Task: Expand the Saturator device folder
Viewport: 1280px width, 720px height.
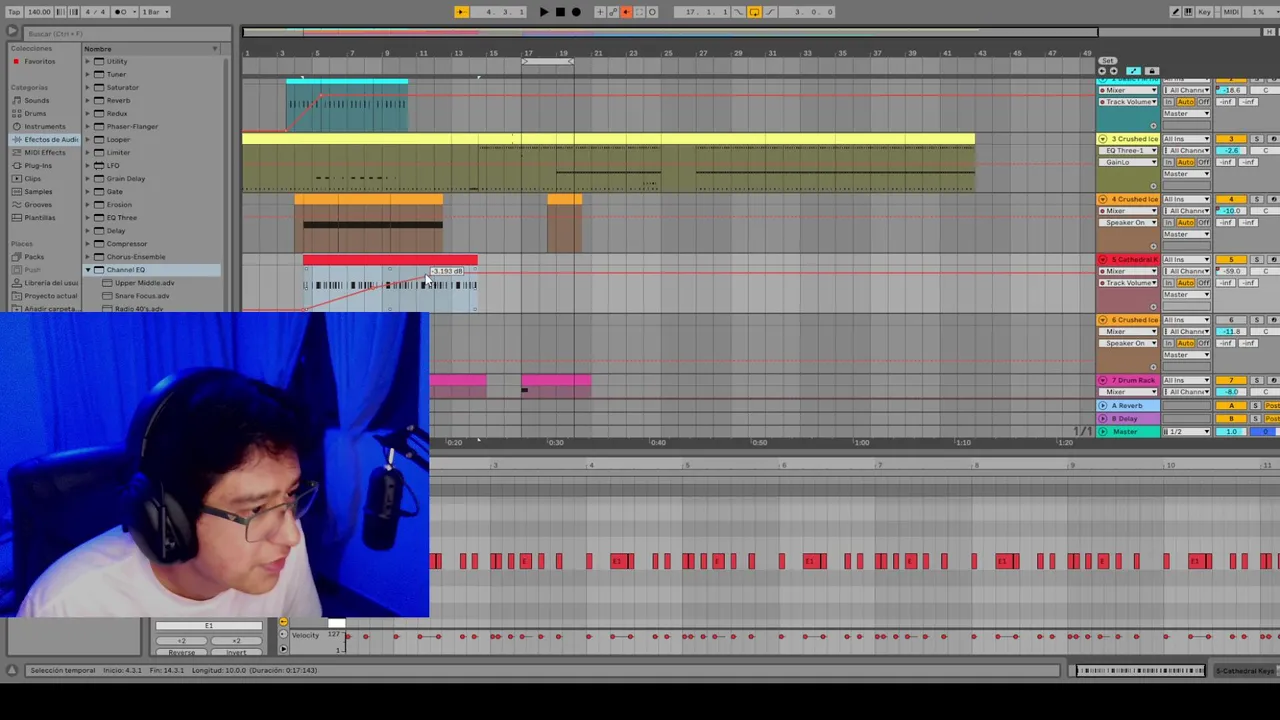Action: (87, 87)
